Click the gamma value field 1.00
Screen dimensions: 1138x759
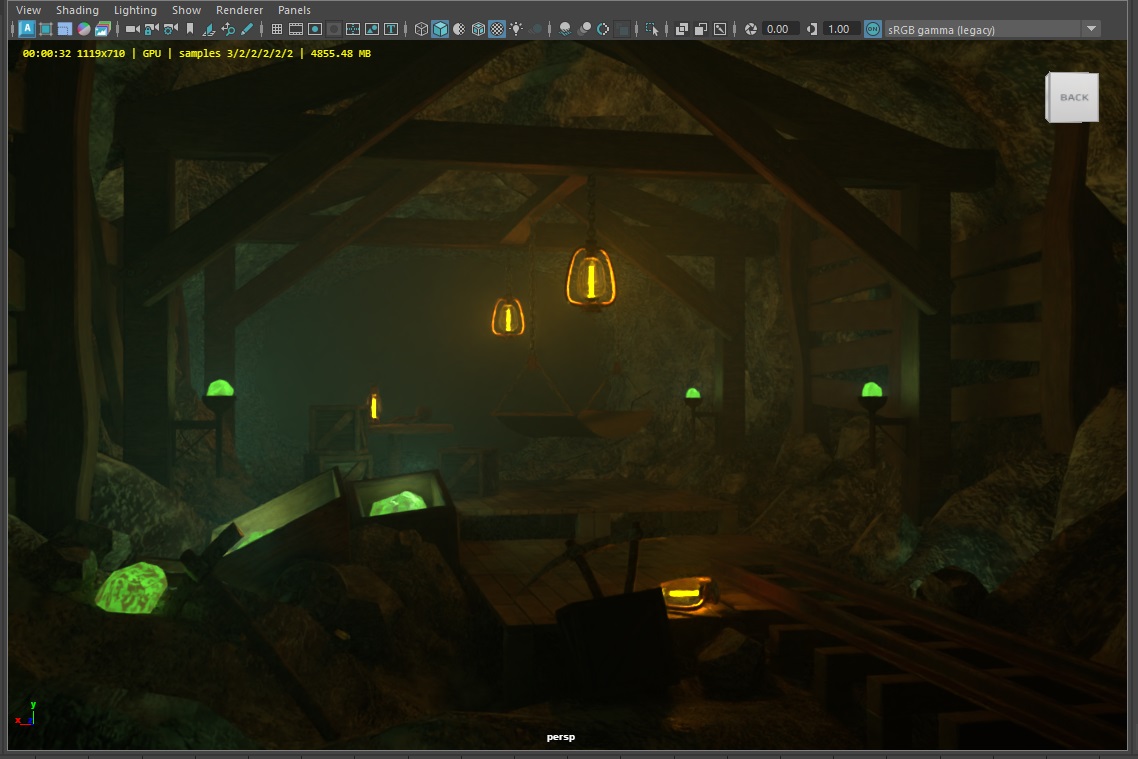(x=839, y=29)
